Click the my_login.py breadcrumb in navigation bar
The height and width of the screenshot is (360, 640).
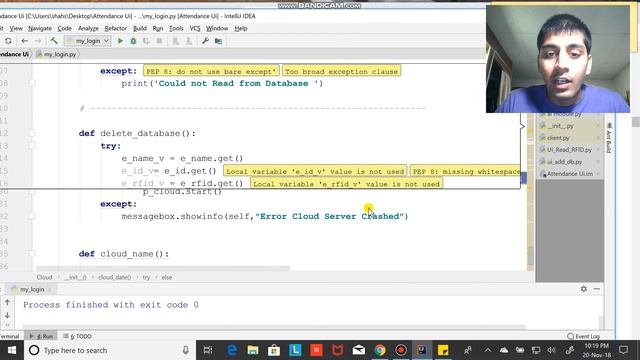(x=56, y=54)
